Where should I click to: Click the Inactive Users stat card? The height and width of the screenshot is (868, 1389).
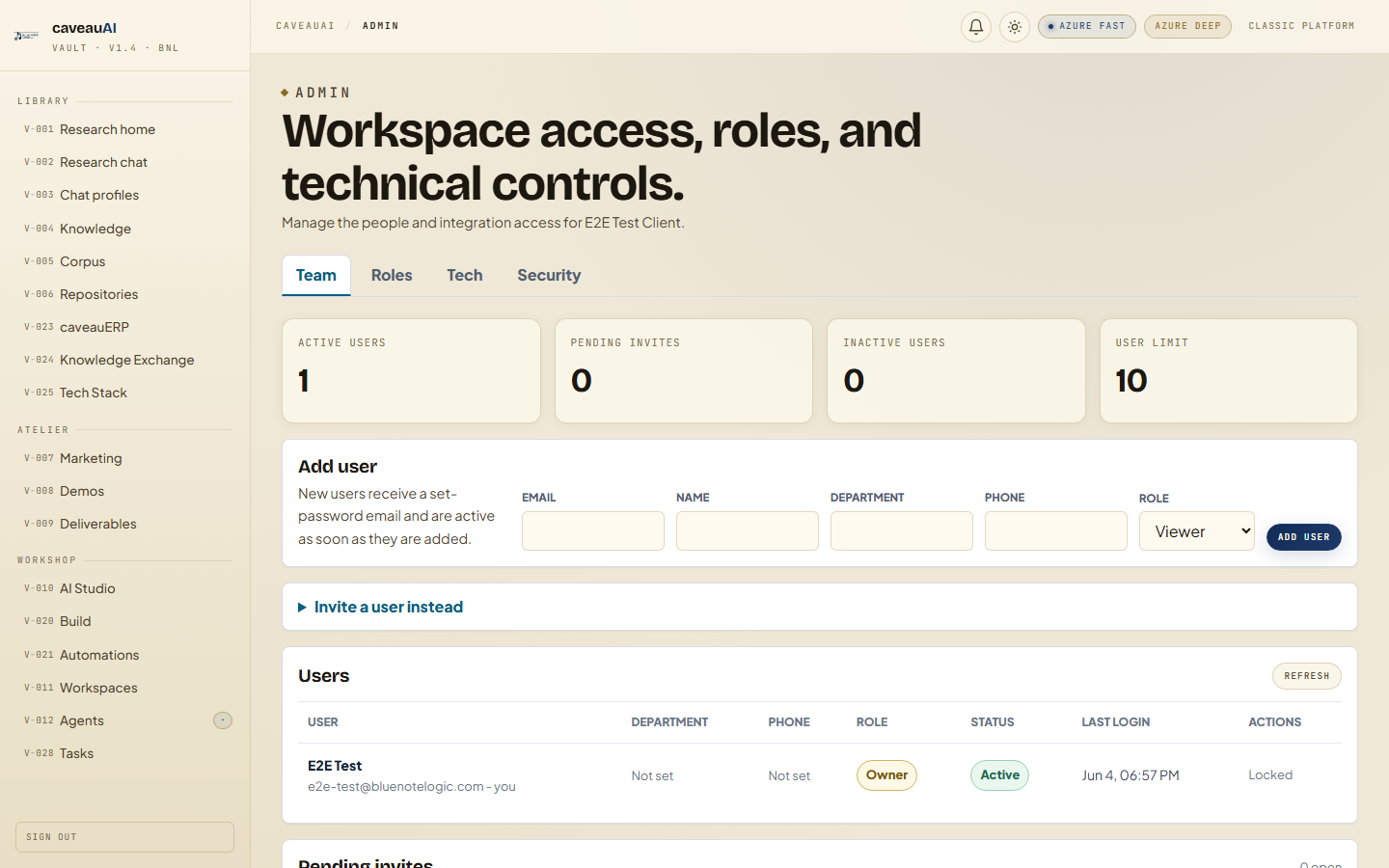click(x=956, y=371)
